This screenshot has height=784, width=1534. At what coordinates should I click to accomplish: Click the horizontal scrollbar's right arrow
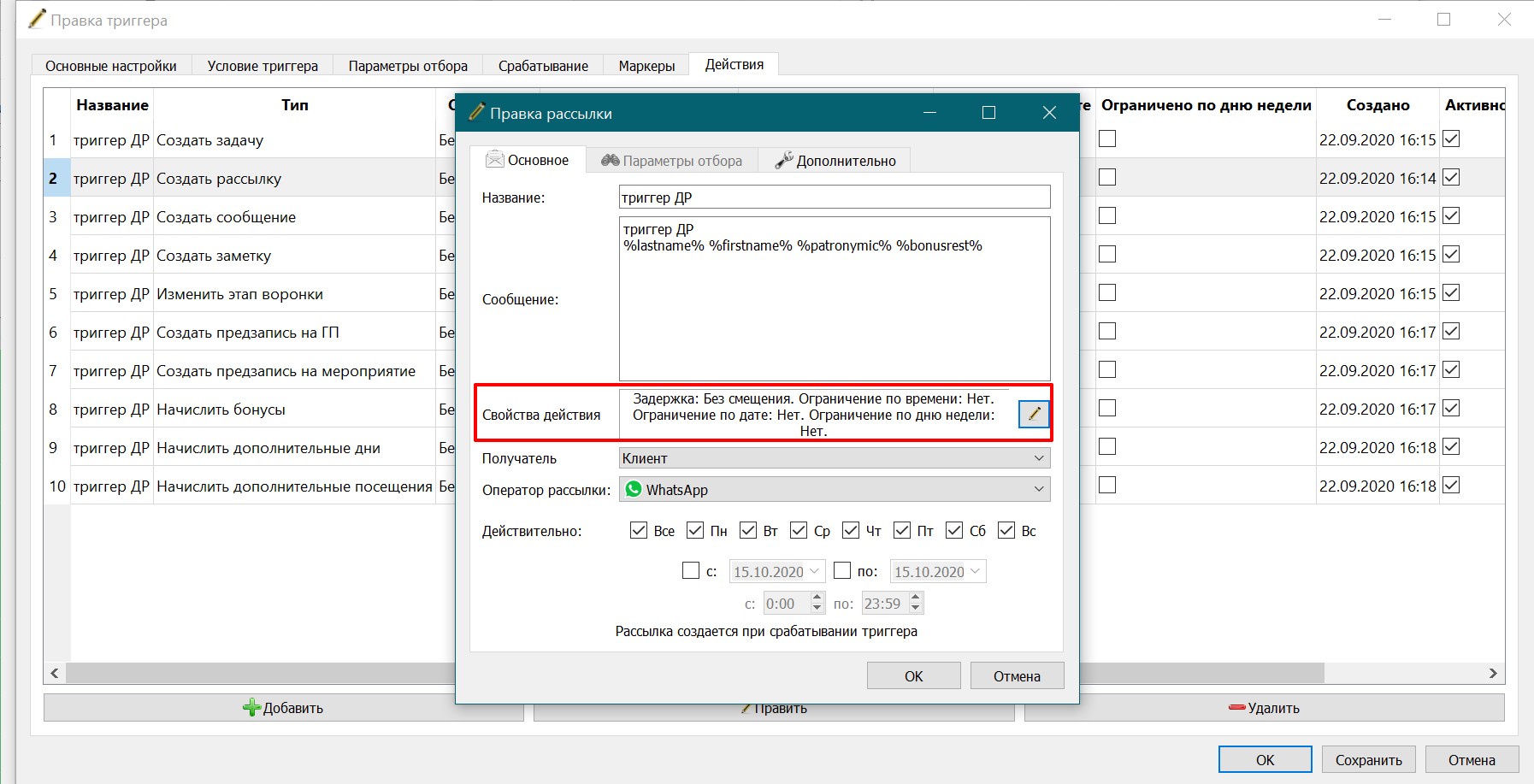click(x=1493, y=674)
